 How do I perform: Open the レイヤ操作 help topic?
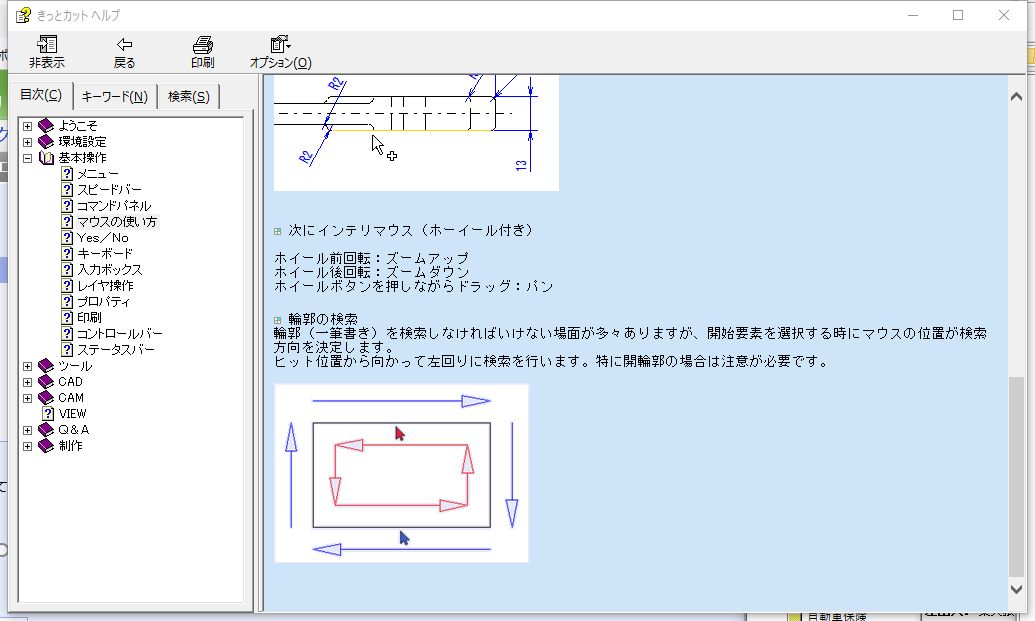point(106,285)
